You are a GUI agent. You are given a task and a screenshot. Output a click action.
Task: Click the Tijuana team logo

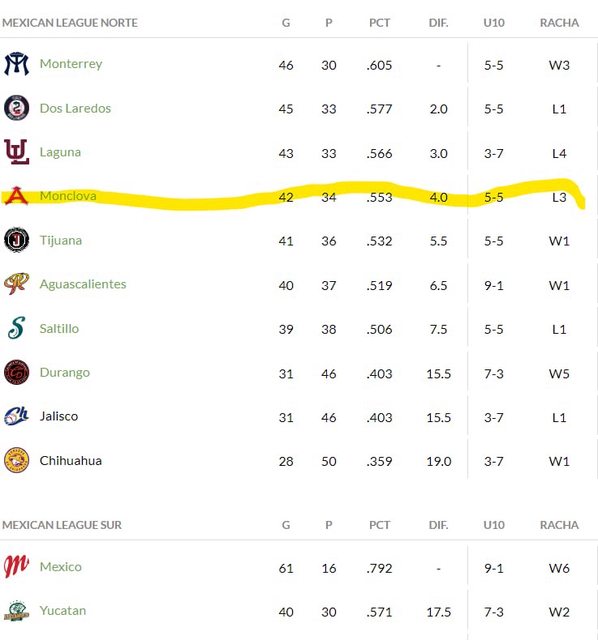pyautogui.click(x=16, y=240)
